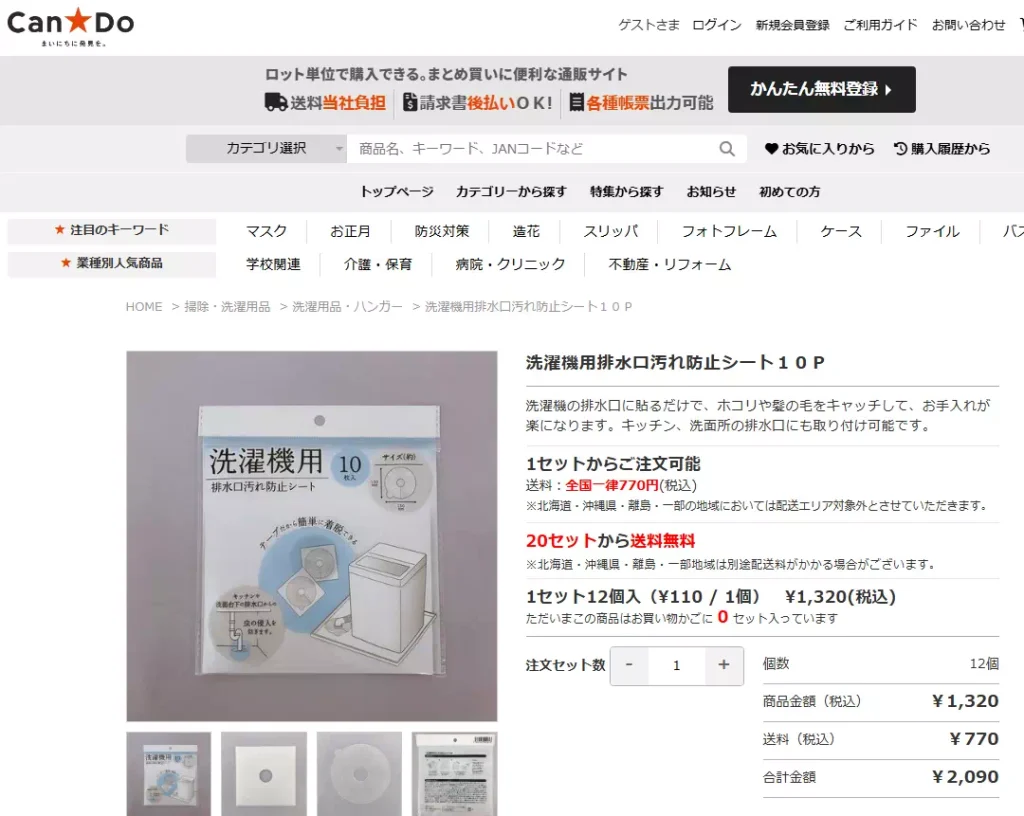The width and height of the screenshot is (1024, 816).
Task: Click 掃除・洗濯用品 breadcrumb link
Action: 227,307
